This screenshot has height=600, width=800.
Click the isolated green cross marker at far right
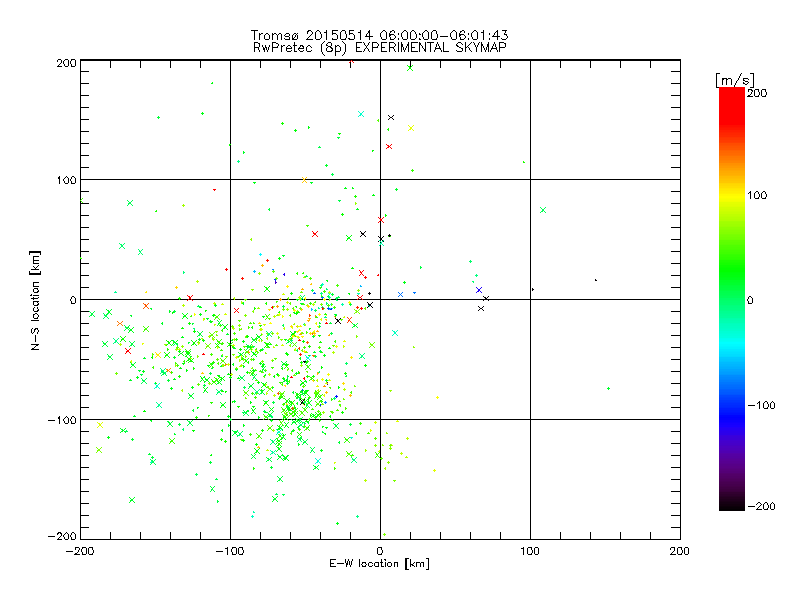coord(543,210)
